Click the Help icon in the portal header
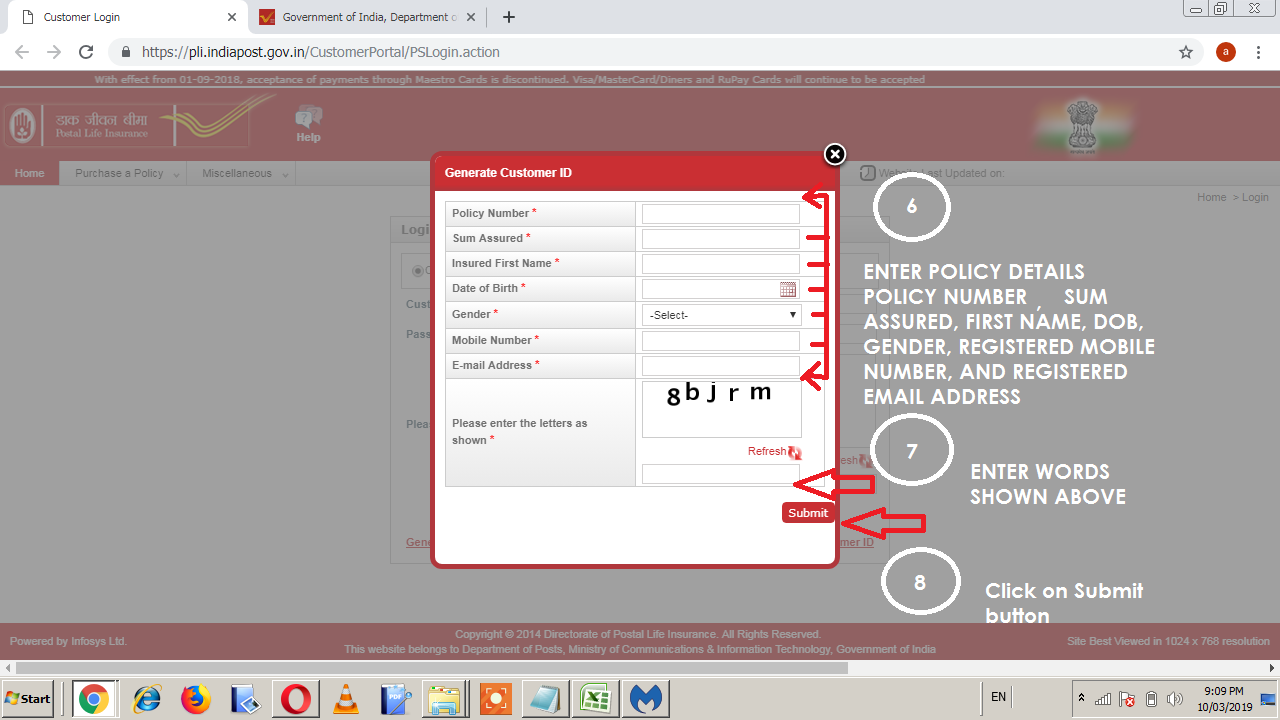 click(307, 122)
